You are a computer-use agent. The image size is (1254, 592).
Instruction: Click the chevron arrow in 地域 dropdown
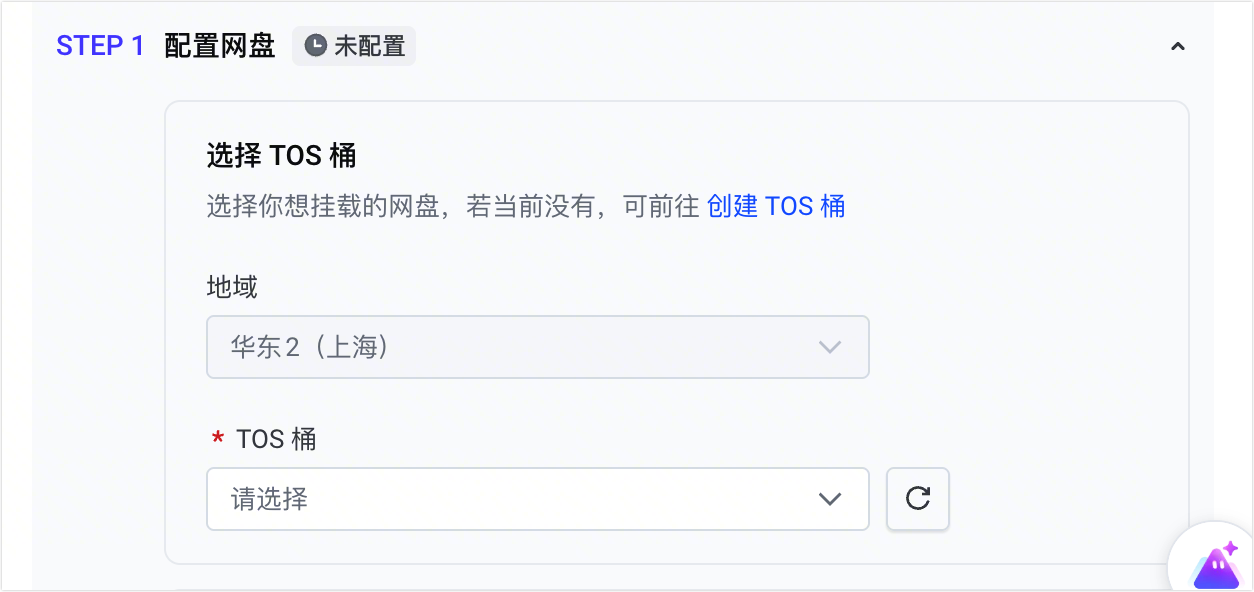tap(829, 347)
